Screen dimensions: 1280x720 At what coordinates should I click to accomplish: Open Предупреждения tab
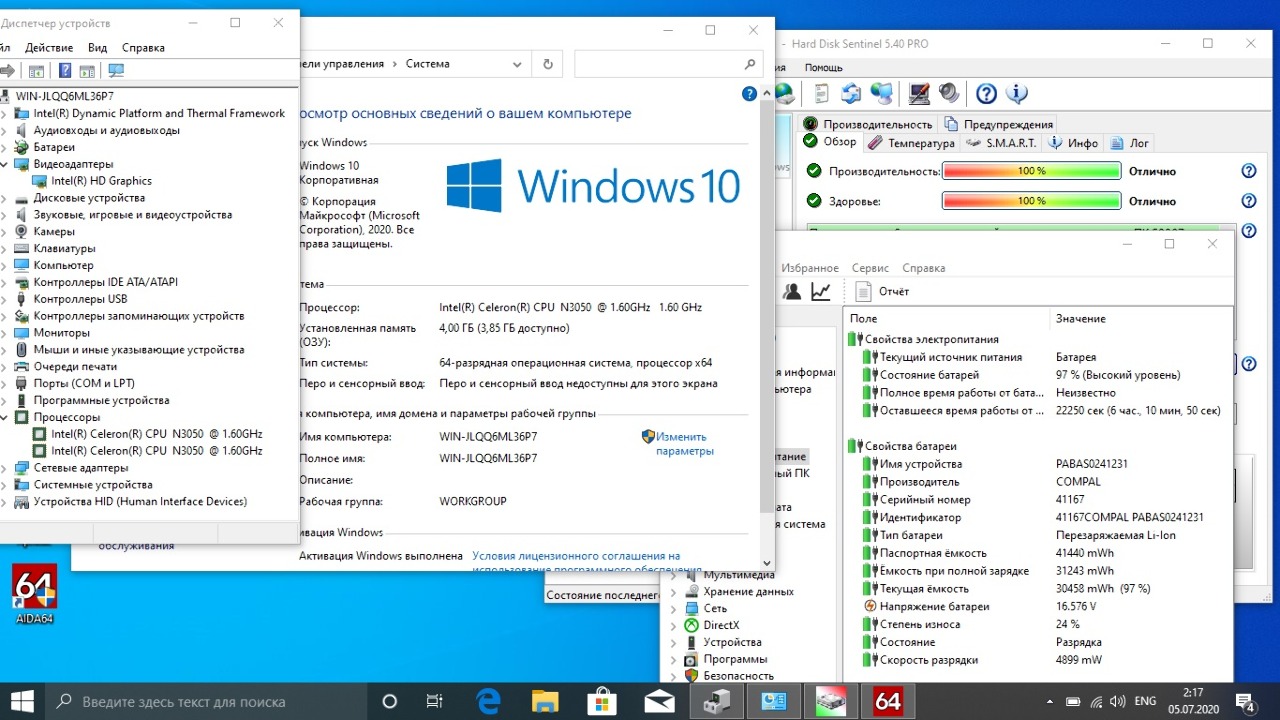[998, 124]
